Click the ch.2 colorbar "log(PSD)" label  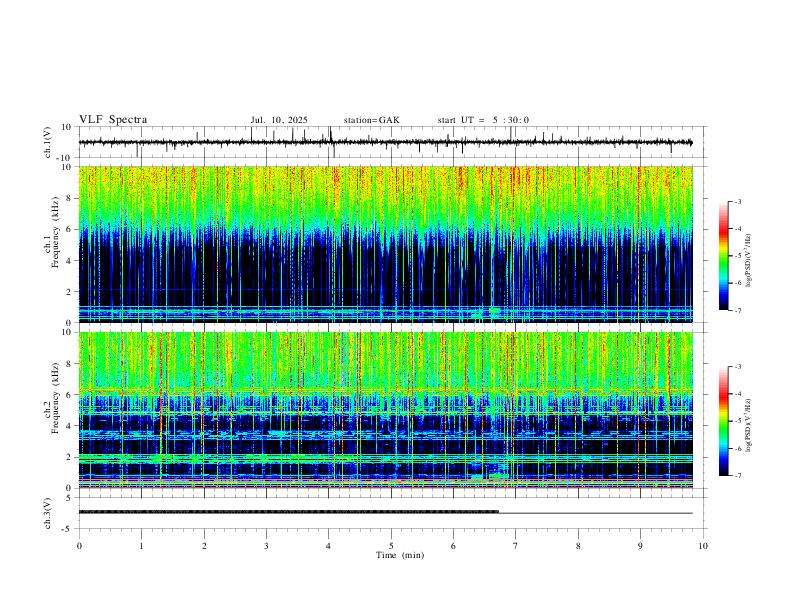[x=749, y=426]
